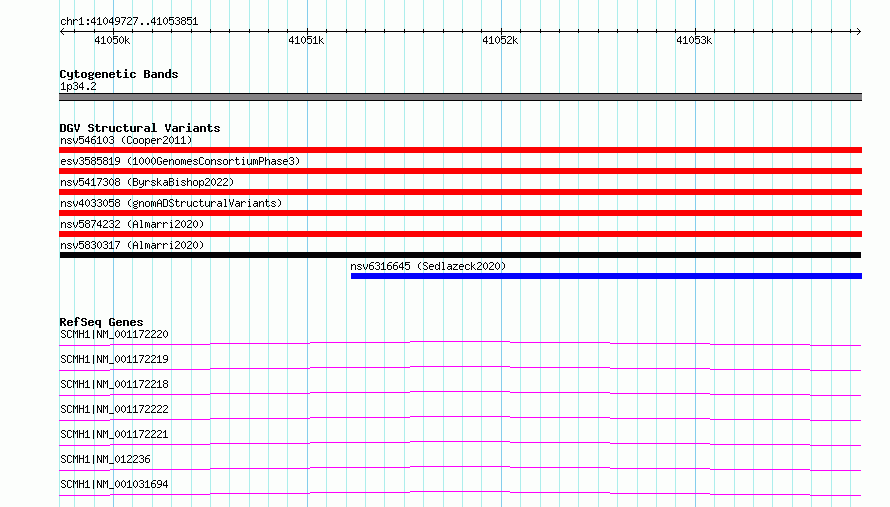The width and height of the screenshot is (890, 507).
Task: Open the SCMH1|NM_001172222 transcript label
Action: pyautogui.click(x=114, y=409)
